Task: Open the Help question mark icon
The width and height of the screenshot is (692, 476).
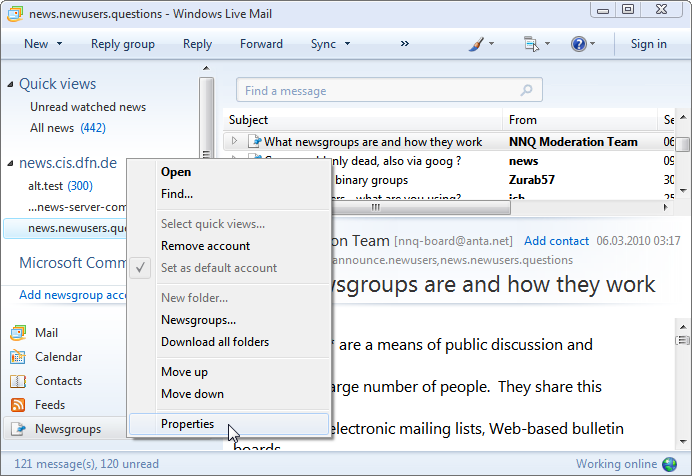Action: point(578,44)
